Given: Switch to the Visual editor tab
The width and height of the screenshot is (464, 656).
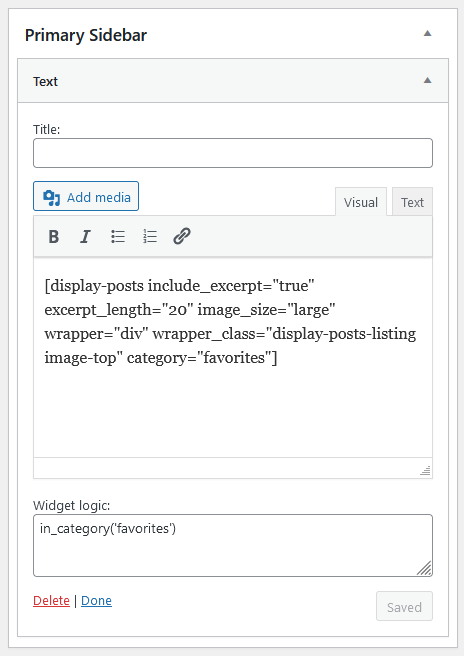Looking at the screenshot, I should click(361, 202).
